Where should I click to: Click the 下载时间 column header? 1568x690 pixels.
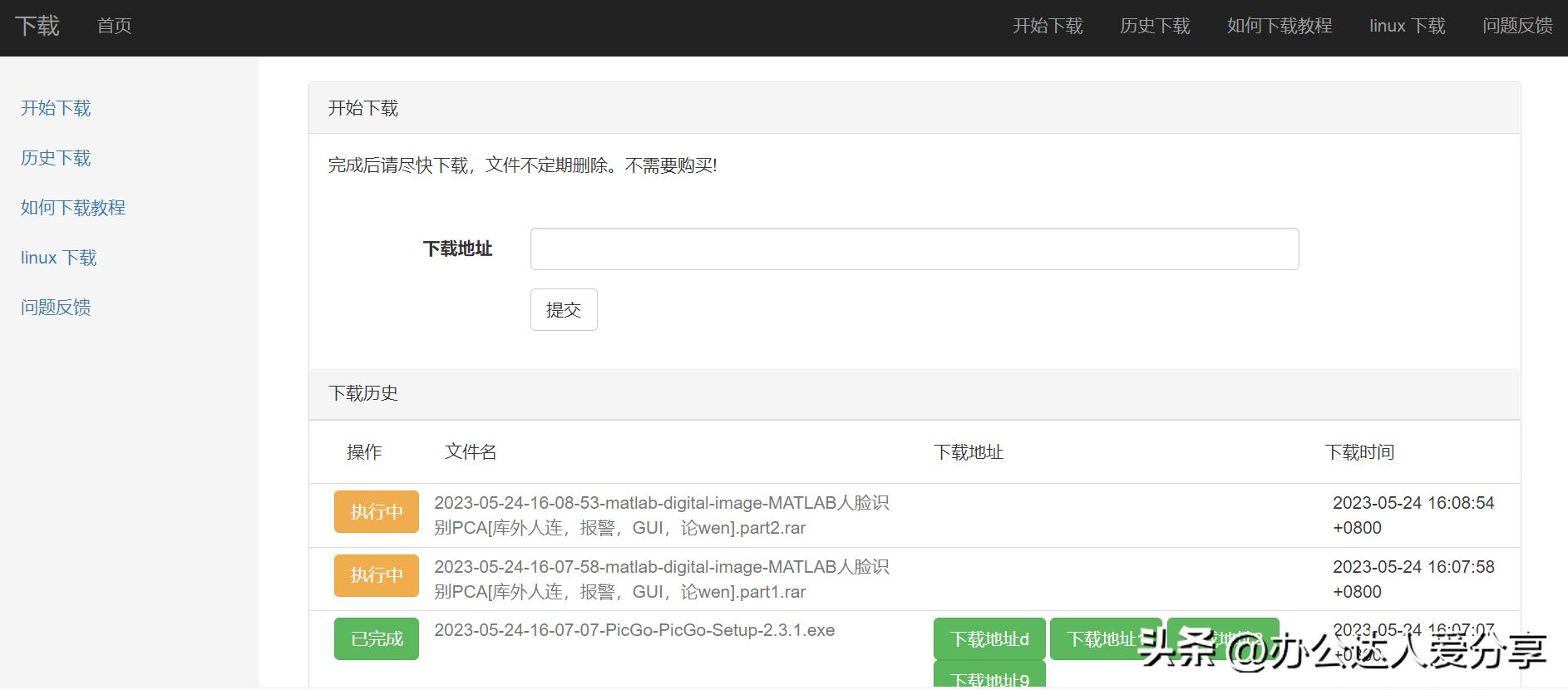[x=1359, y=452]
